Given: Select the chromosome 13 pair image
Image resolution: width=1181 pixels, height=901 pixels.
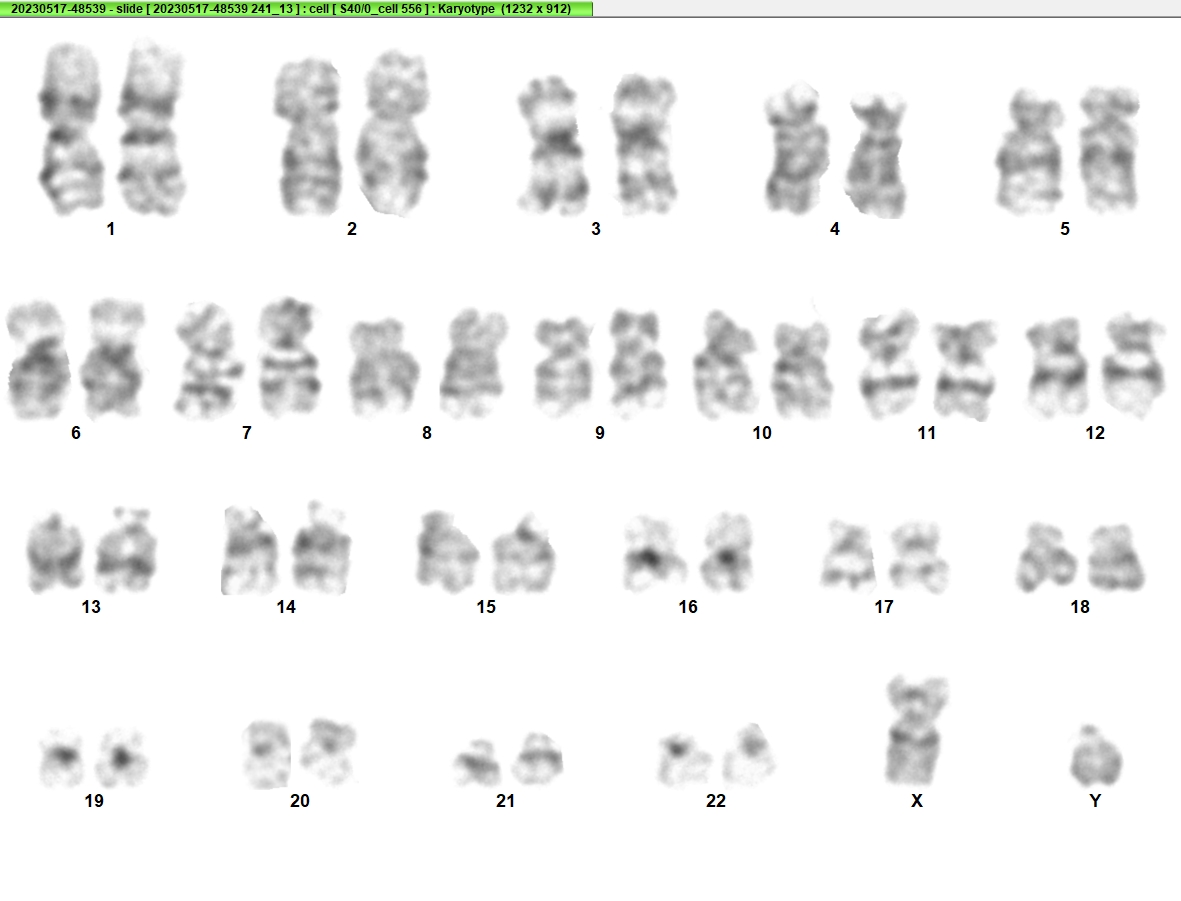Looking at the screenshot, I should (x=92, y=550).
